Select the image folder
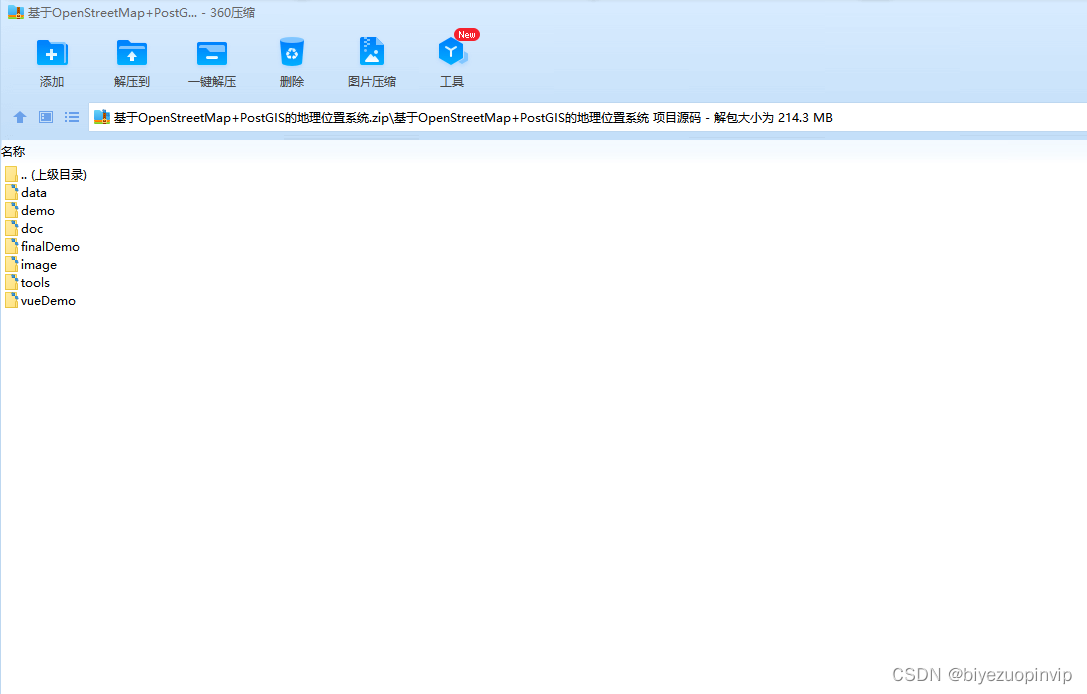Image resolution: width=1087 pixels, height=694 pixels. (31, 265)
